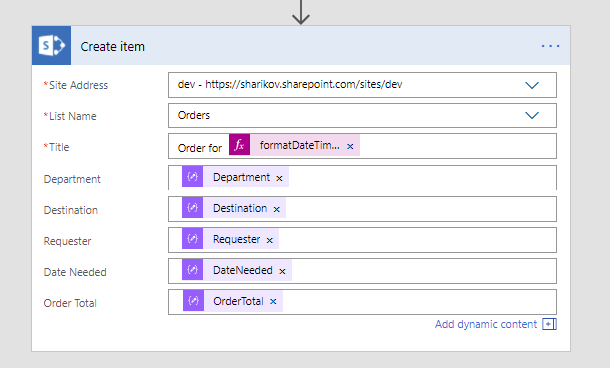Open the three-dots menu on Create item
This screenshot has height=368, width=610.
point(550,46)
